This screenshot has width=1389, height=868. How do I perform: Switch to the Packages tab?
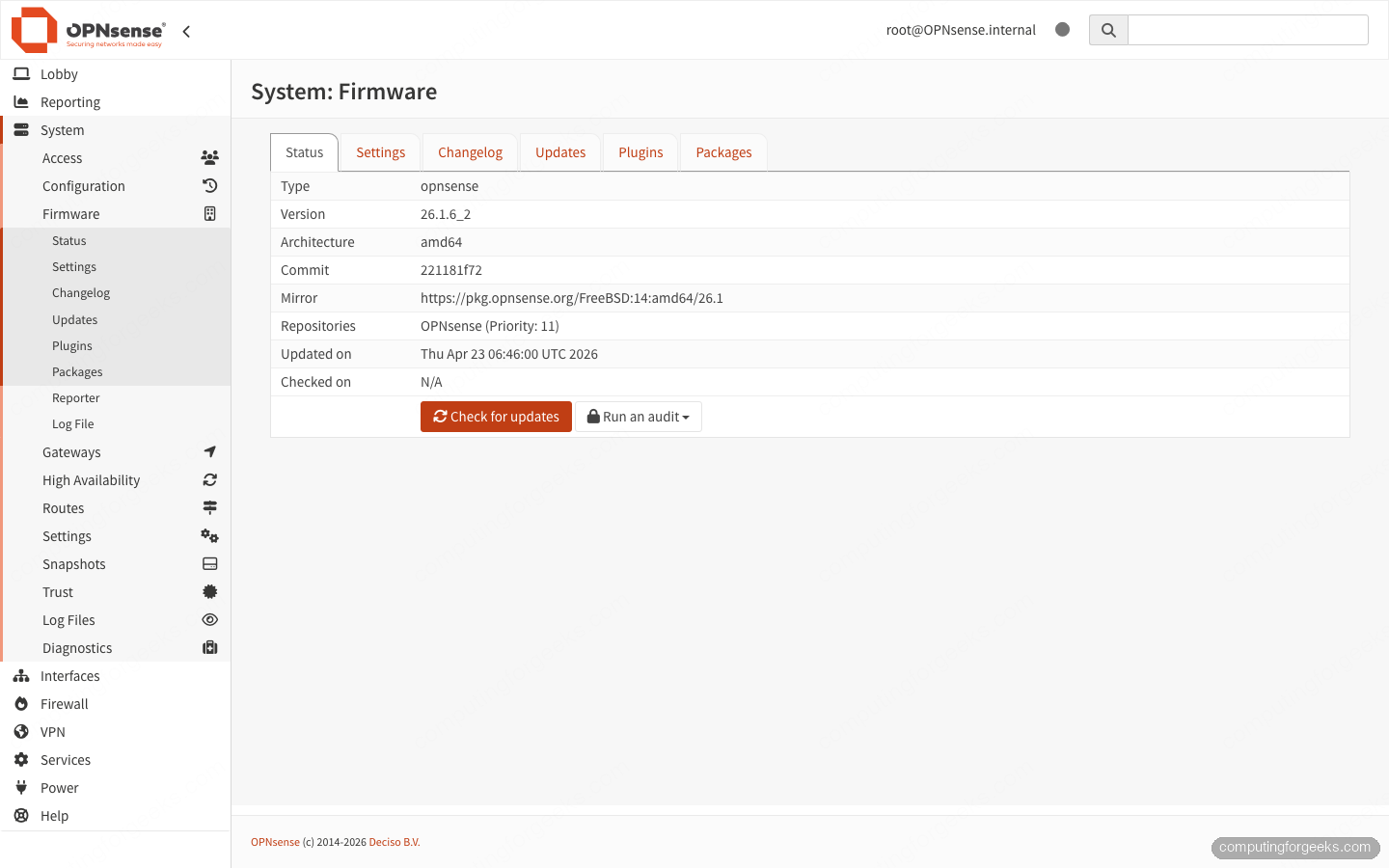(x=723, y=152)
